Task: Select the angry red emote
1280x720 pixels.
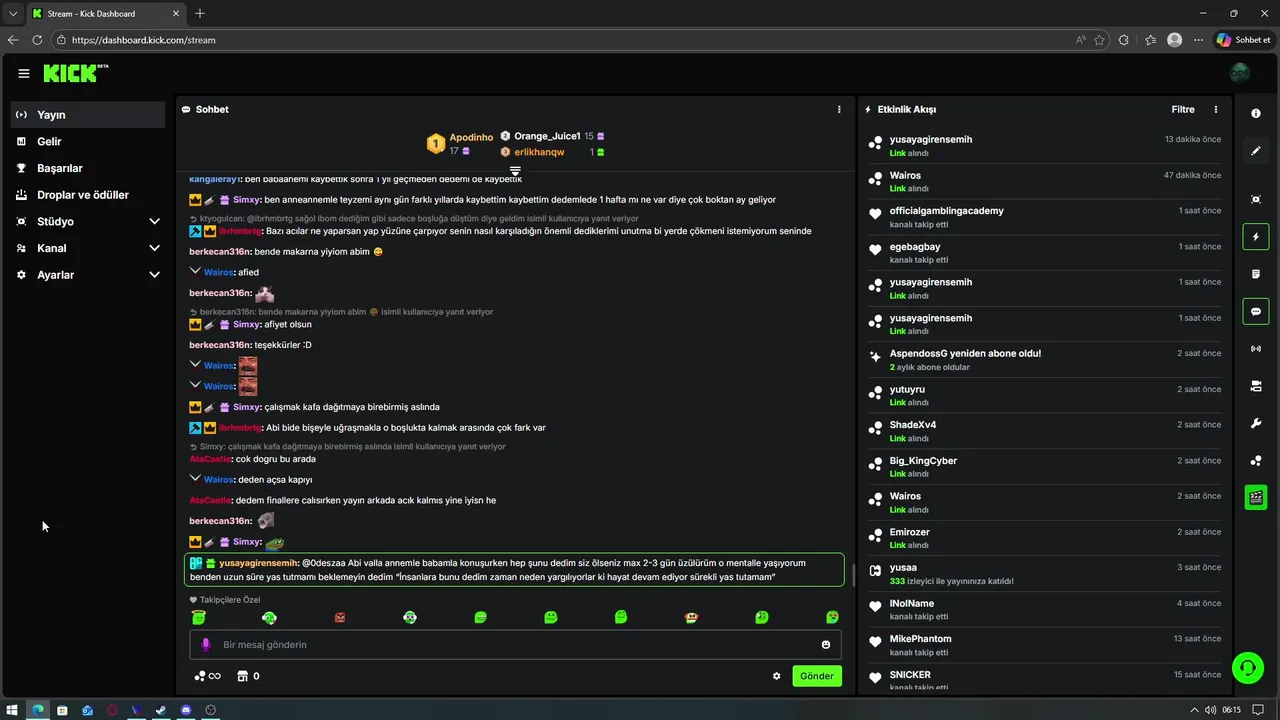Action: [x=340, y=618]
